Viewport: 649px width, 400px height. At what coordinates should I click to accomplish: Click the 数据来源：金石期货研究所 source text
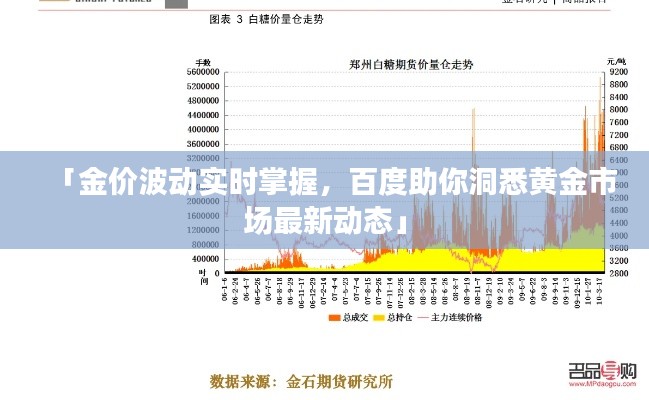[x=301, y=381]
